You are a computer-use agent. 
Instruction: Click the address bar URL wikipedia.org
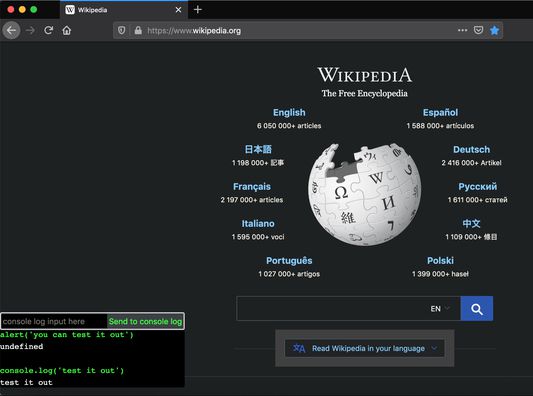click(x=194, y=31)
